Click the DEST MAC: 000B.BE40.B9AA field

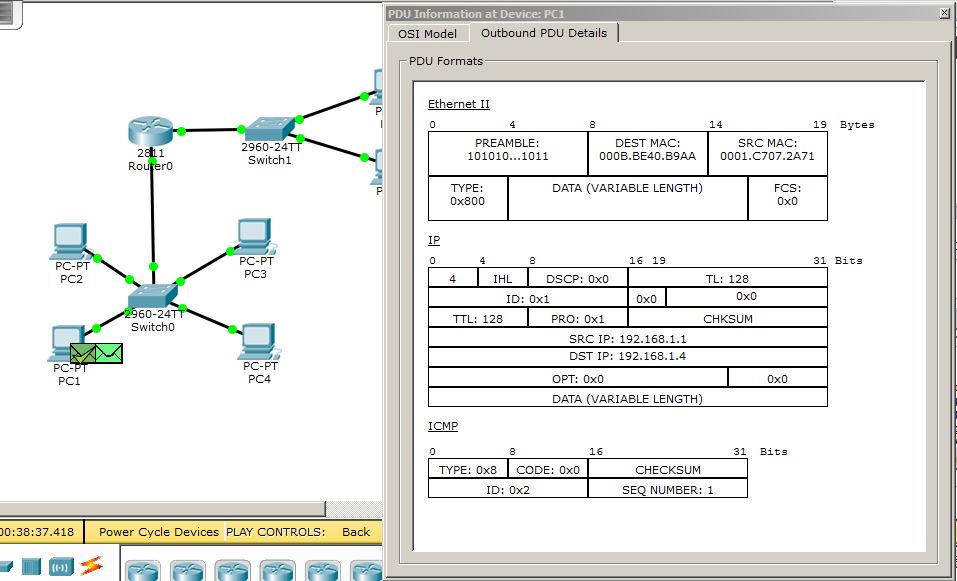pyautogui.click(x=648, y=154)
